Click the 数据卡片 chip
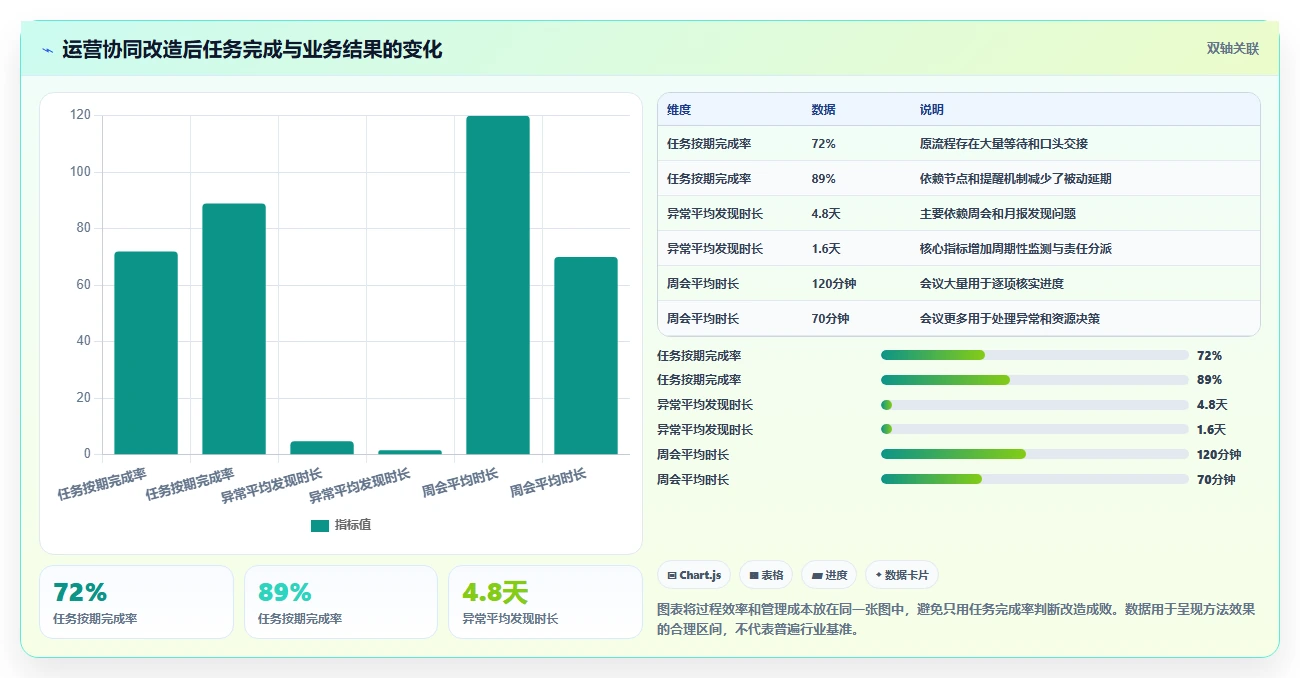Image resolution: width=1300 pixels, height=678 pixels. pos(902,575)
